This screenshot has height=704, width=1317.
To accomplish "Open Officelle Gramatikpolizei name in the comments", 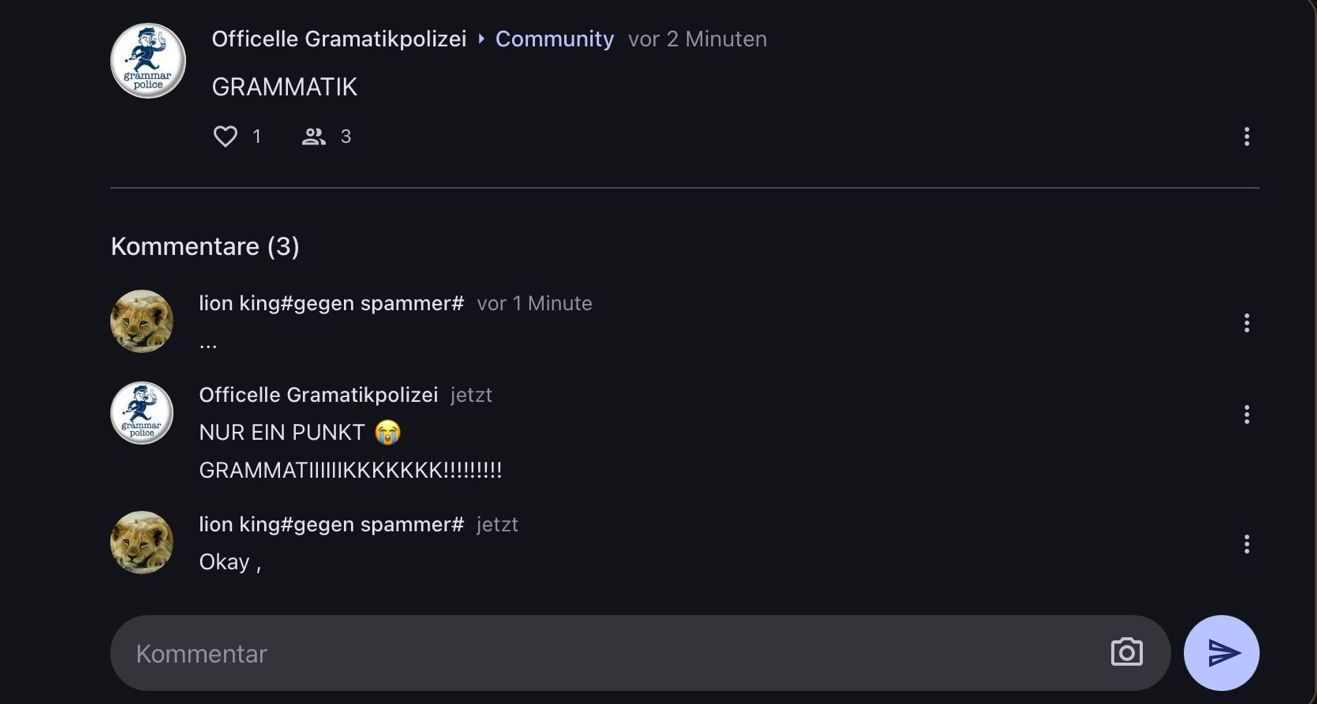I will pyautogui.click(x=318, y=395).
